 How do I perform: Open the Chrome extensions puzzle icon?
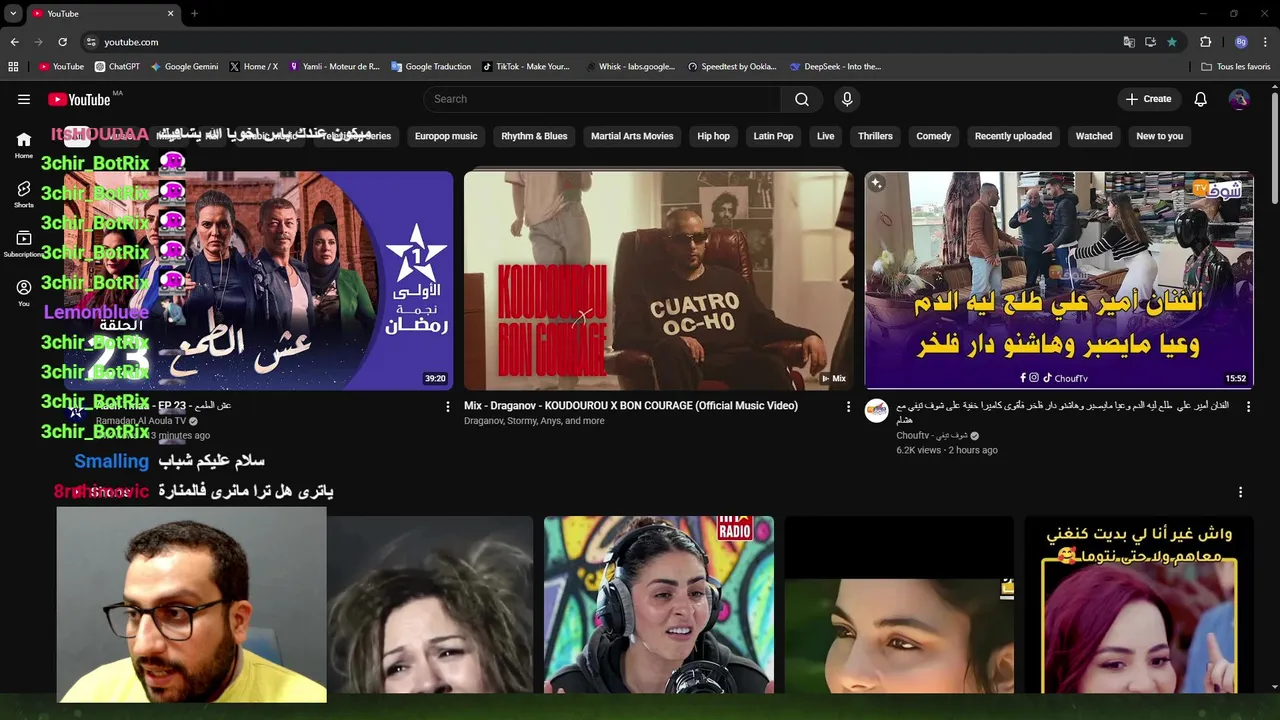(x=1206, y=42)
